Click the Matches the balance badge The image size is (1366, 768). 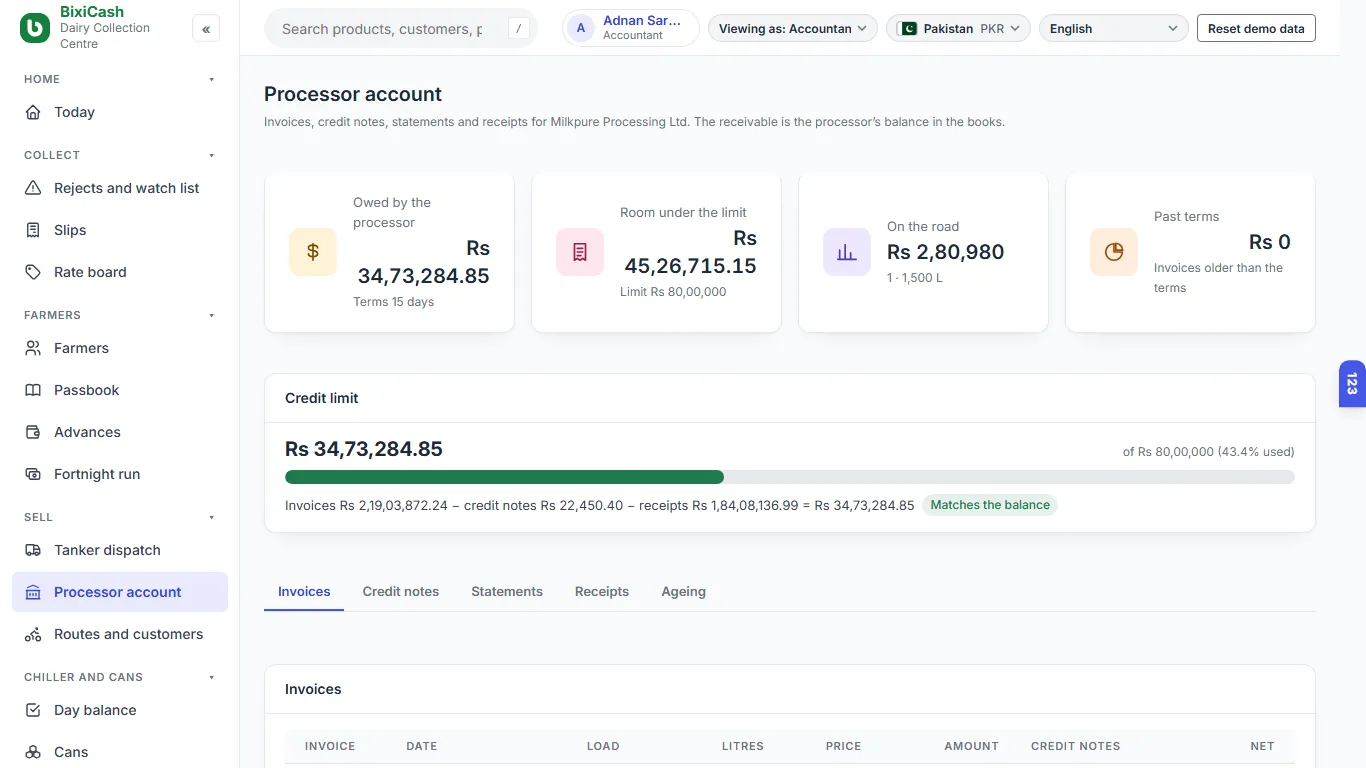pyautogui.click(x=990, y=505)
